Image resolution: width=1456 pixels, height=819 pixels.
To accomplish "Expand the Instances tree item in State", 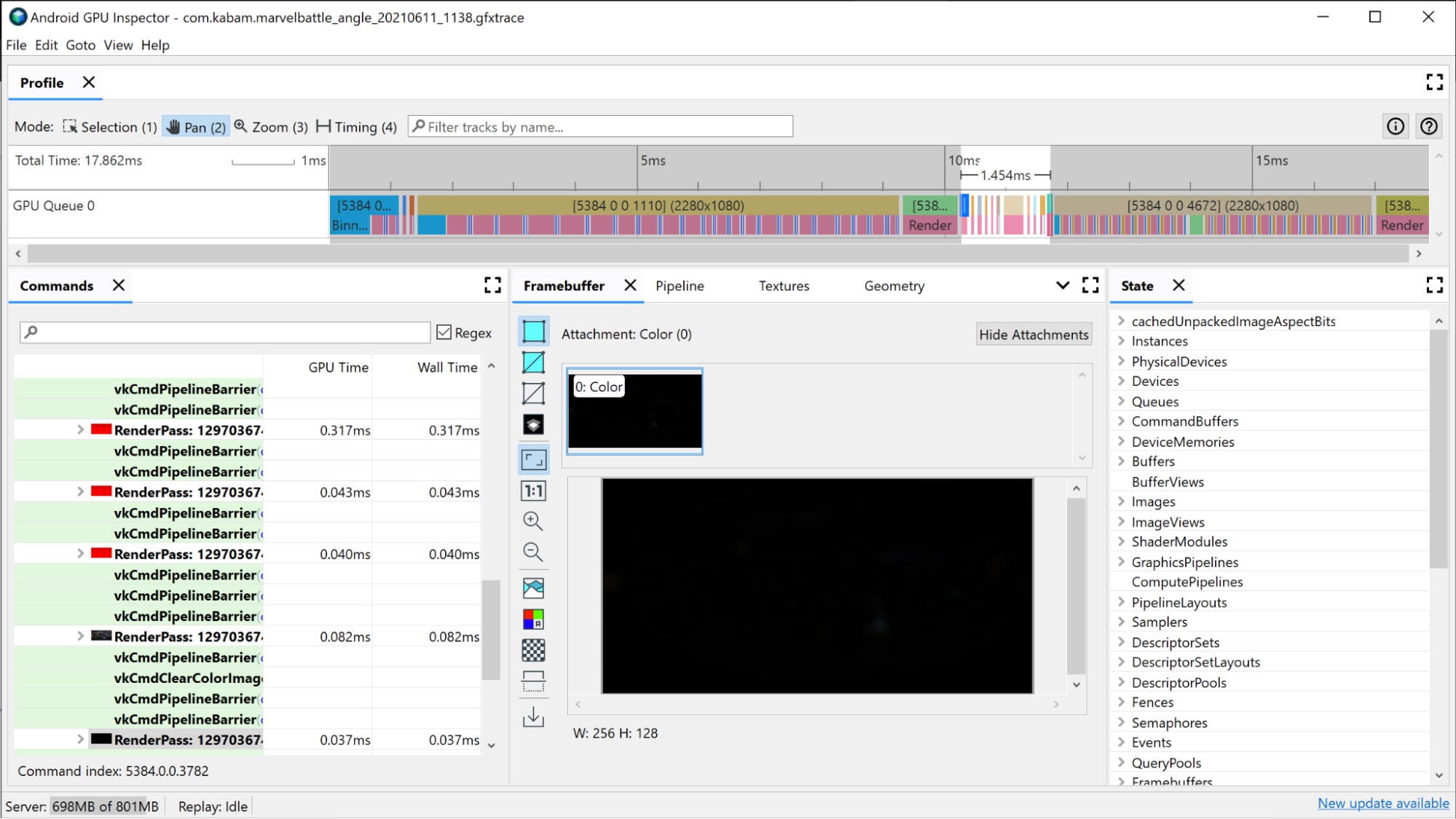I will coord(1122,341).
